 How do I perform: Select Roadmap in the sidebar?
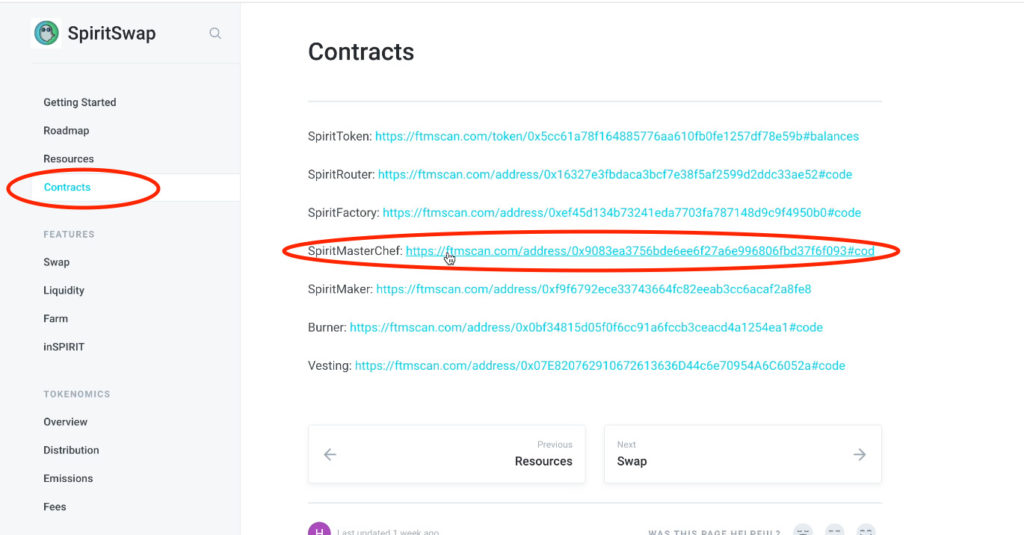click(x=66, y=131)
